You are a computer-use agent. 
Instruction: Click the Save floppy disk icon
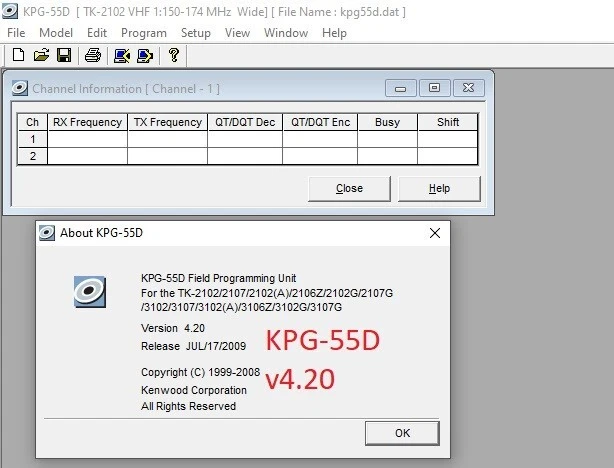tap(64, 55)
